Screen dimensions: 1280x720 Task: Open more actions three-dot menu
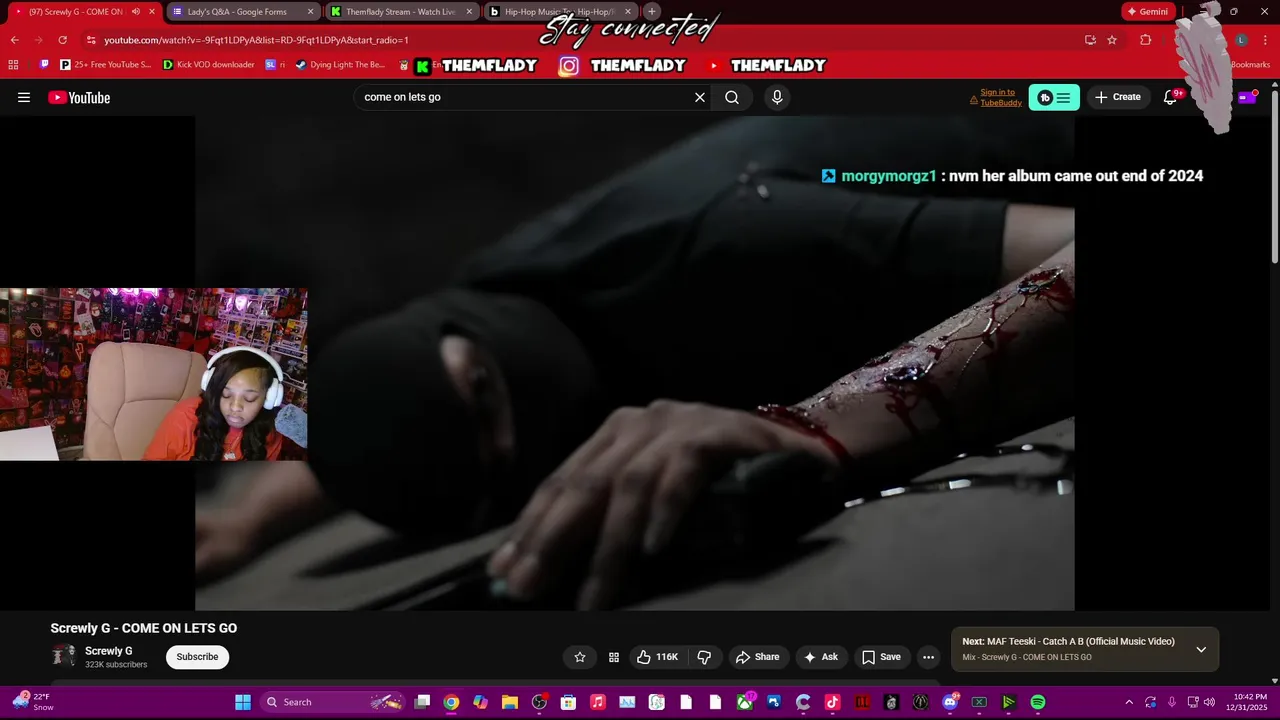pos(928,657)
